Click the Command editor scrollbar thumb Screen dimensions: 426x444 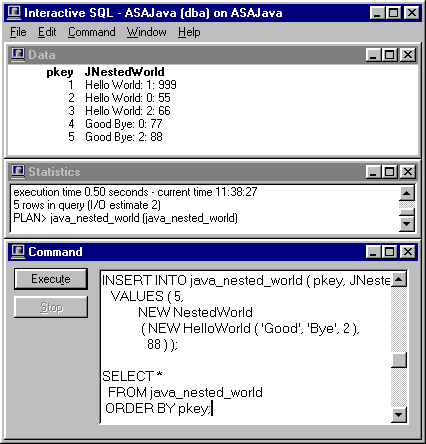point(399,360)
